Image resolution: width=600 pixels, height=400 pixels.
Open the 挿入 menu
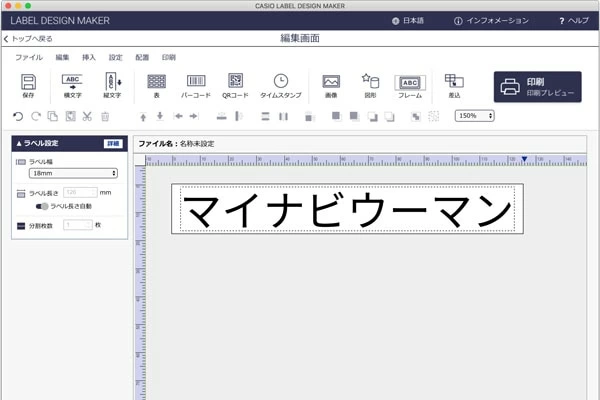[x=89, y=57]
